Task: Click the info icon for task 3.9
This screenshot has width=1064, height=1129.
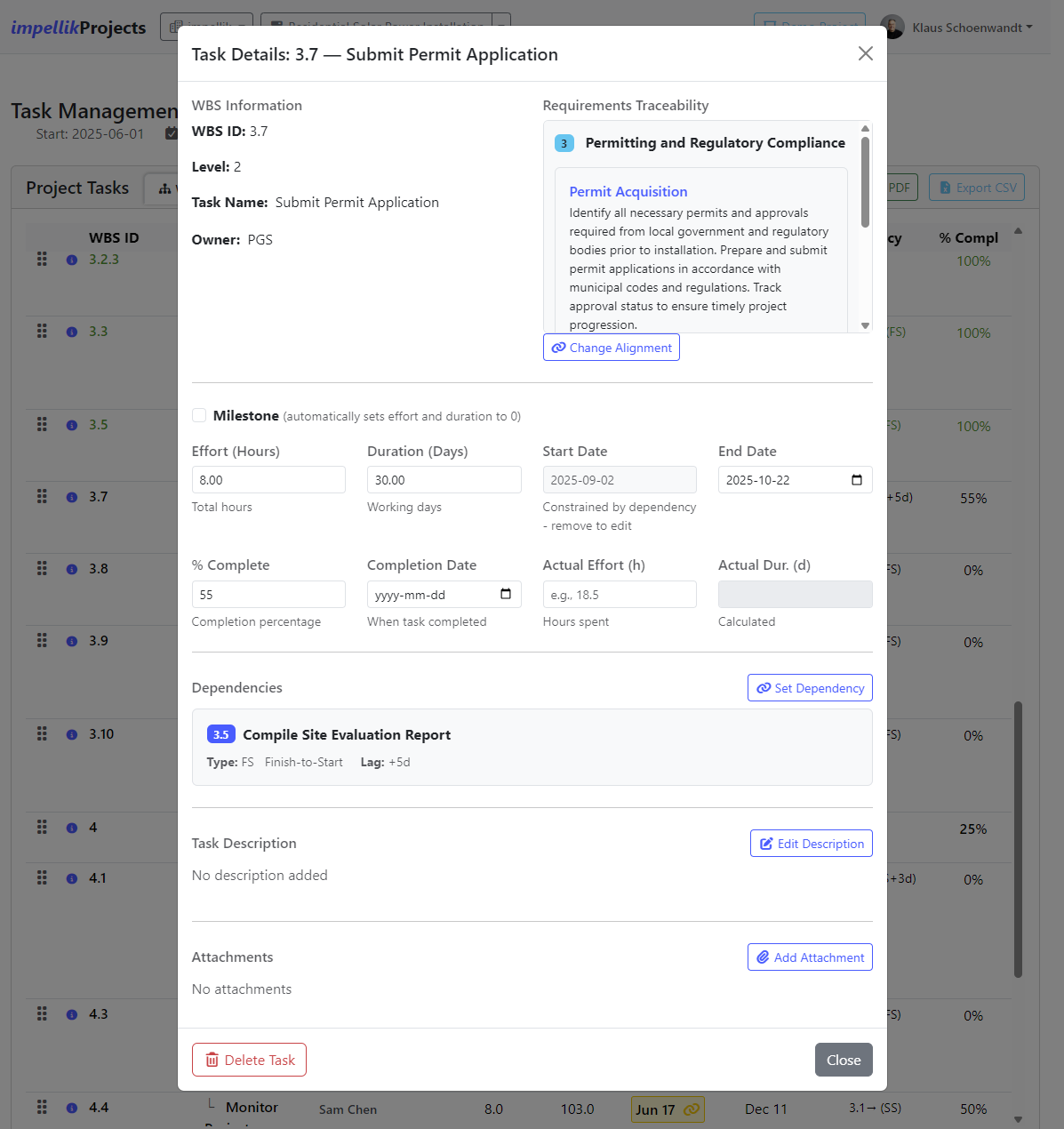Action: pos(72,641)
